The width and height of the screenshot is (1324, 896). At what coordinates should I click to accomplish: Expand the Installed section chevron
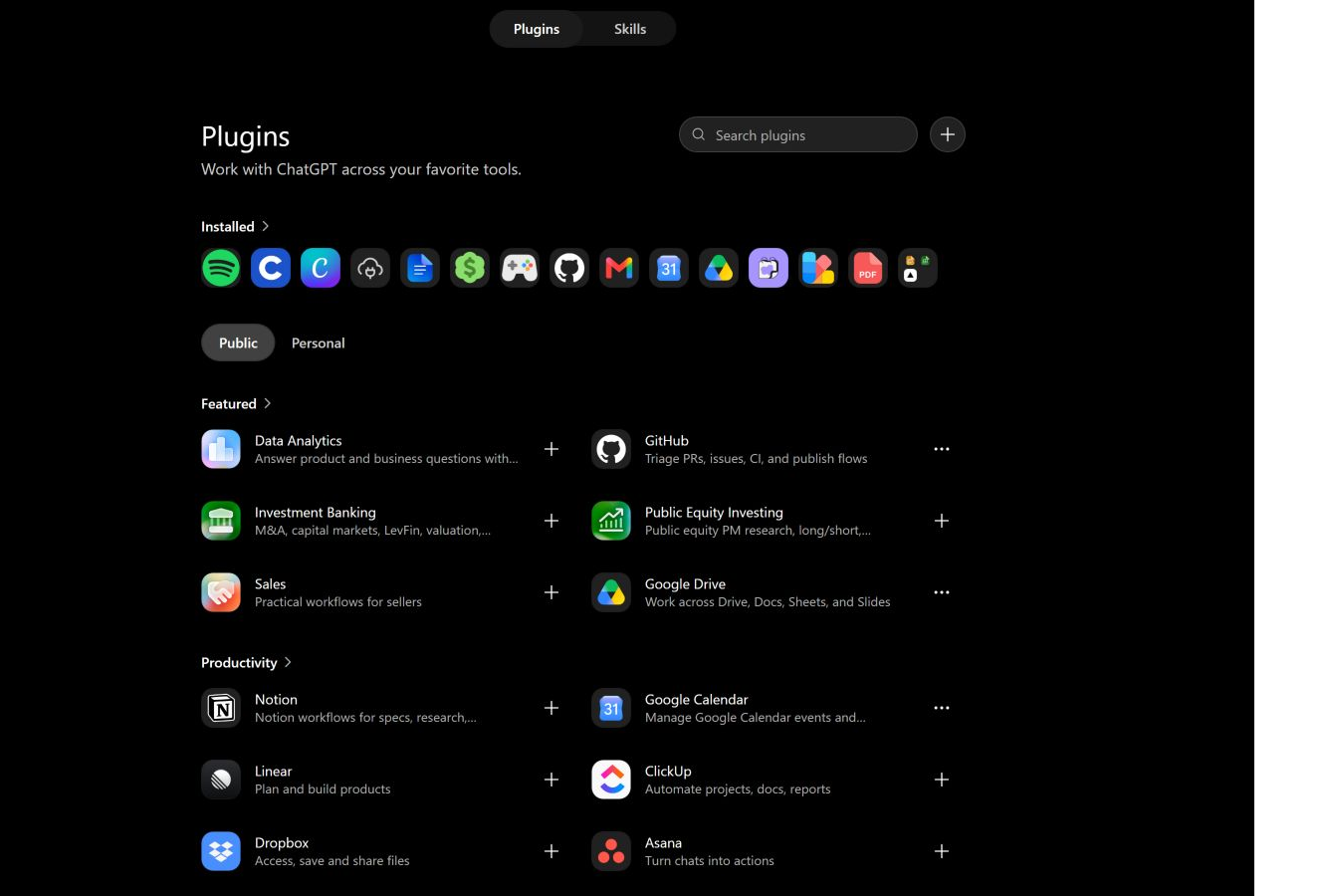(x=265, y=226)
